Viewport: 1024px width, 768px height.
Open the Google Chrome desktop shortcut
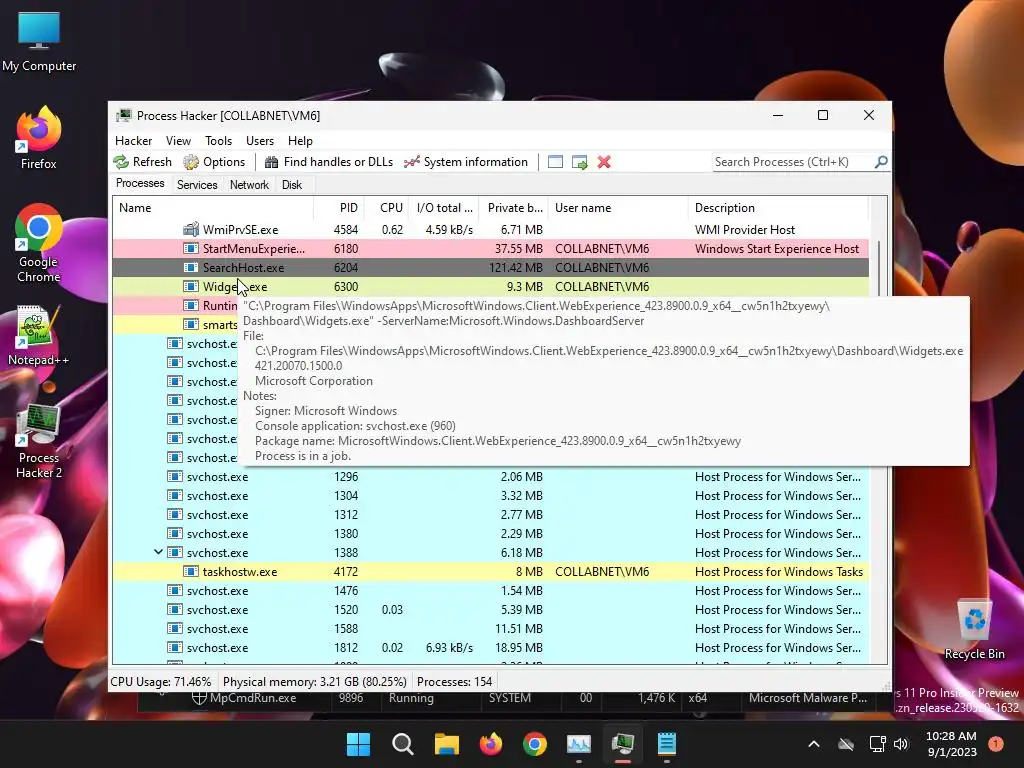[x=39, y=243]
